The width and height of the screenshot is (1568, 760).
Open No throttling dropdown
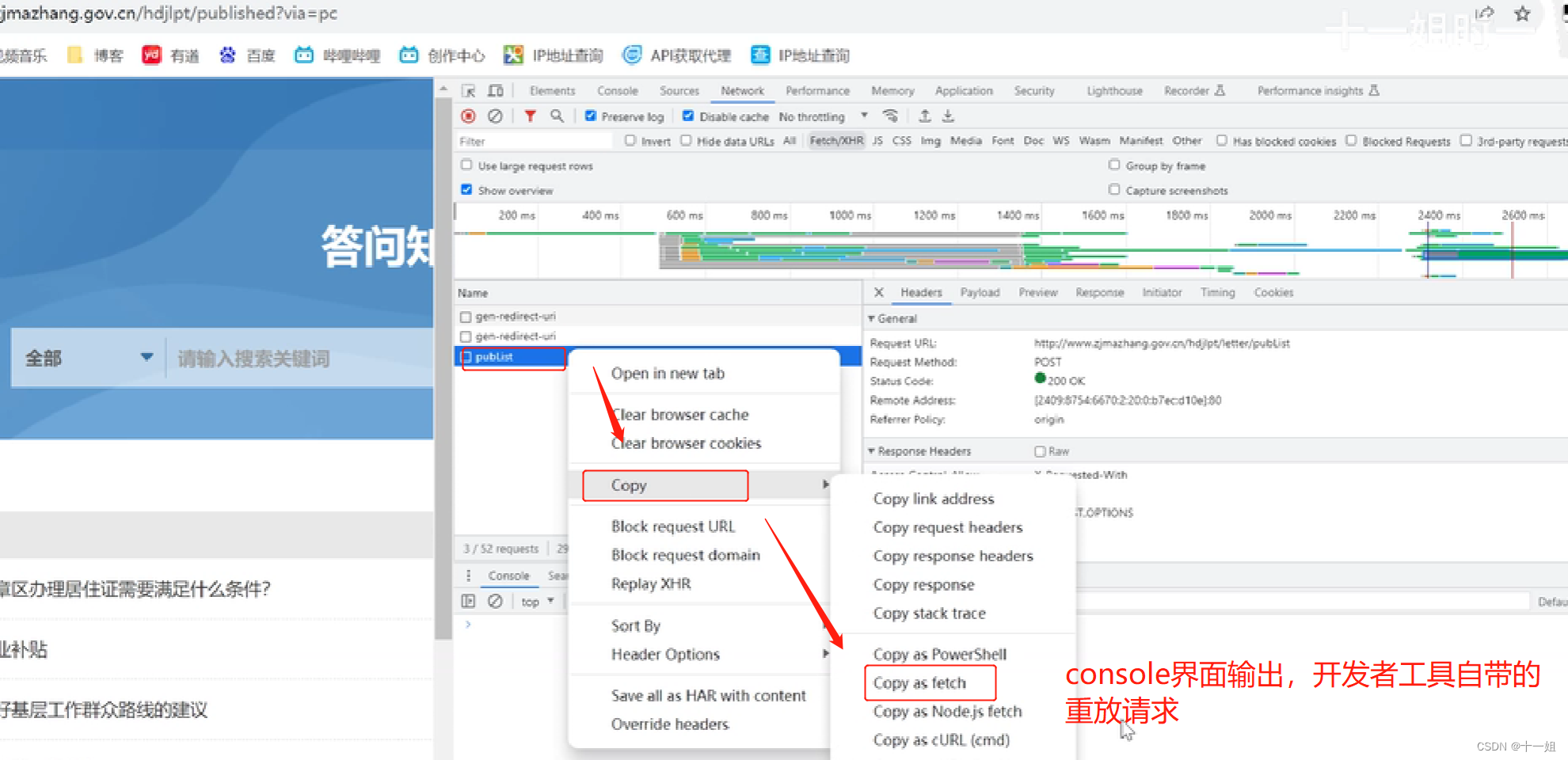[x=824, y=116]
